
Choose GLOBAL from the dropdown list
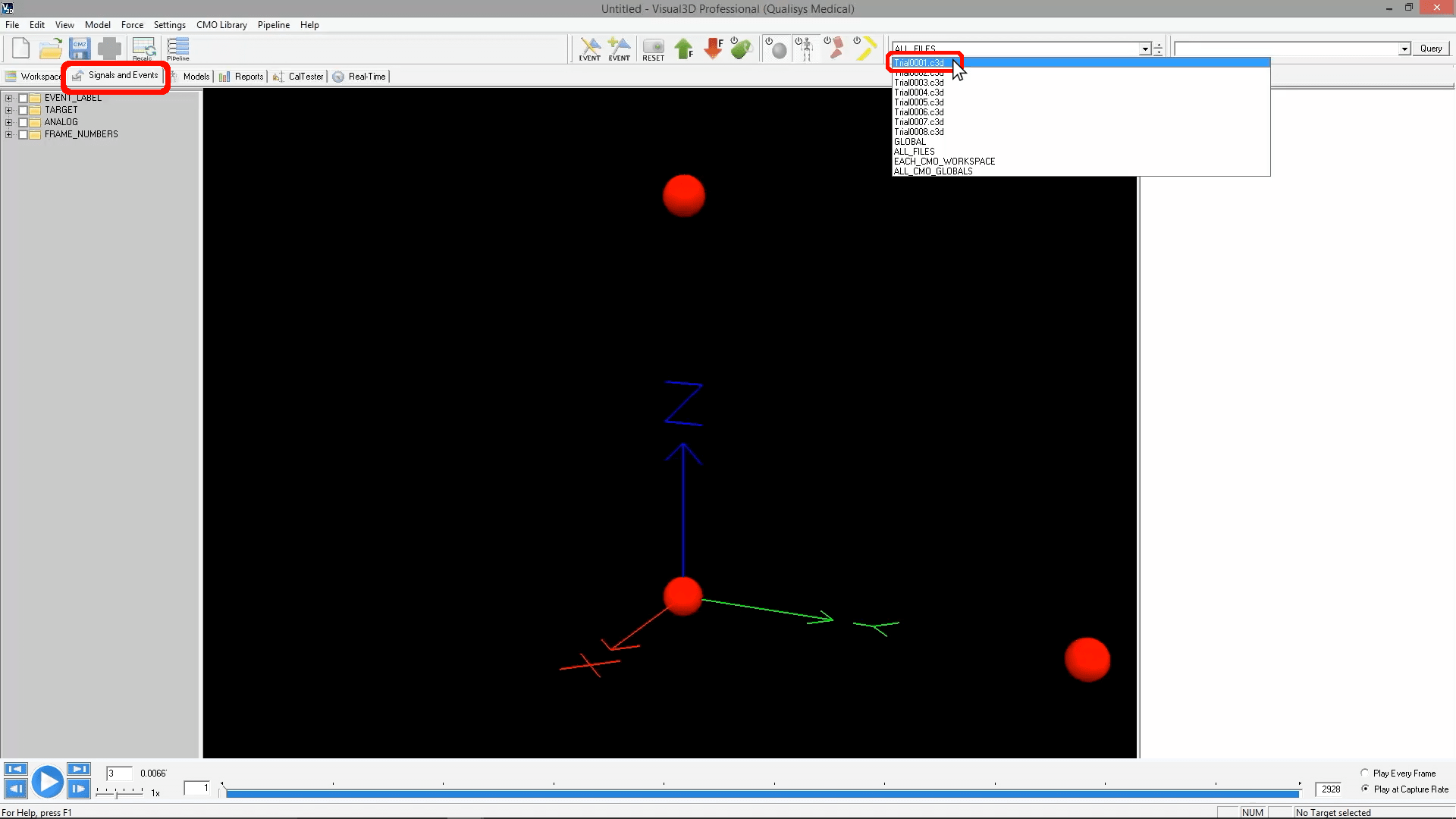pos(1081,142)
